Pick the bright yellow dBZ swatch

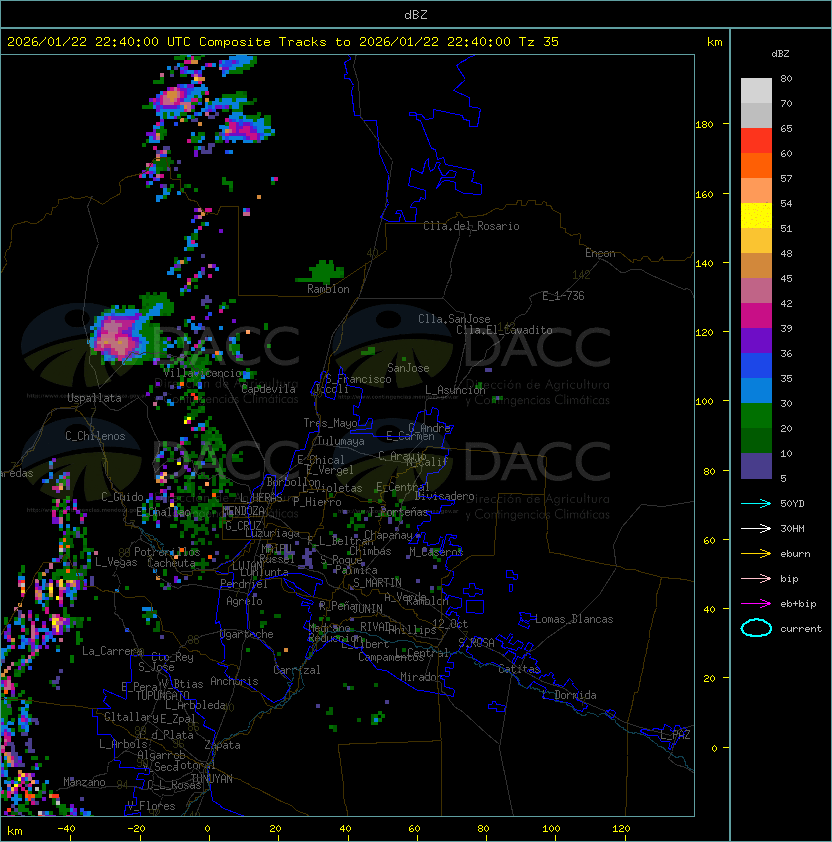click(756, 215)
